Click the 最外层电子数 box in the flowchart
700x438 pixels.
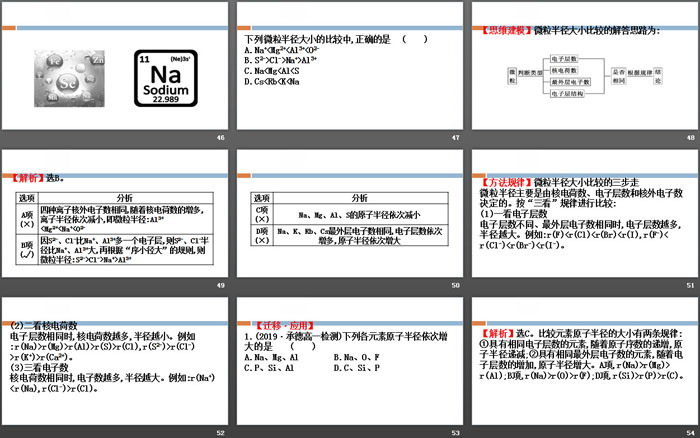570,82
